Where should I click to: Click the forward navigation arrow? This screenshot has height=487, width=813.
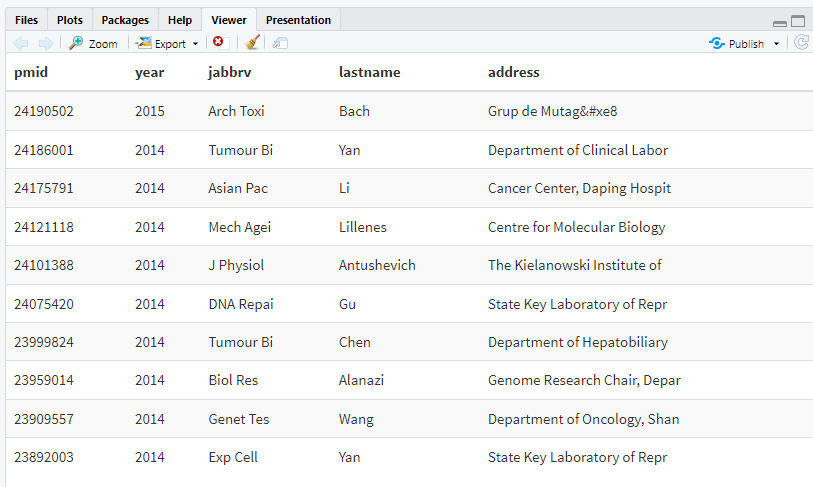click(45, 43)
